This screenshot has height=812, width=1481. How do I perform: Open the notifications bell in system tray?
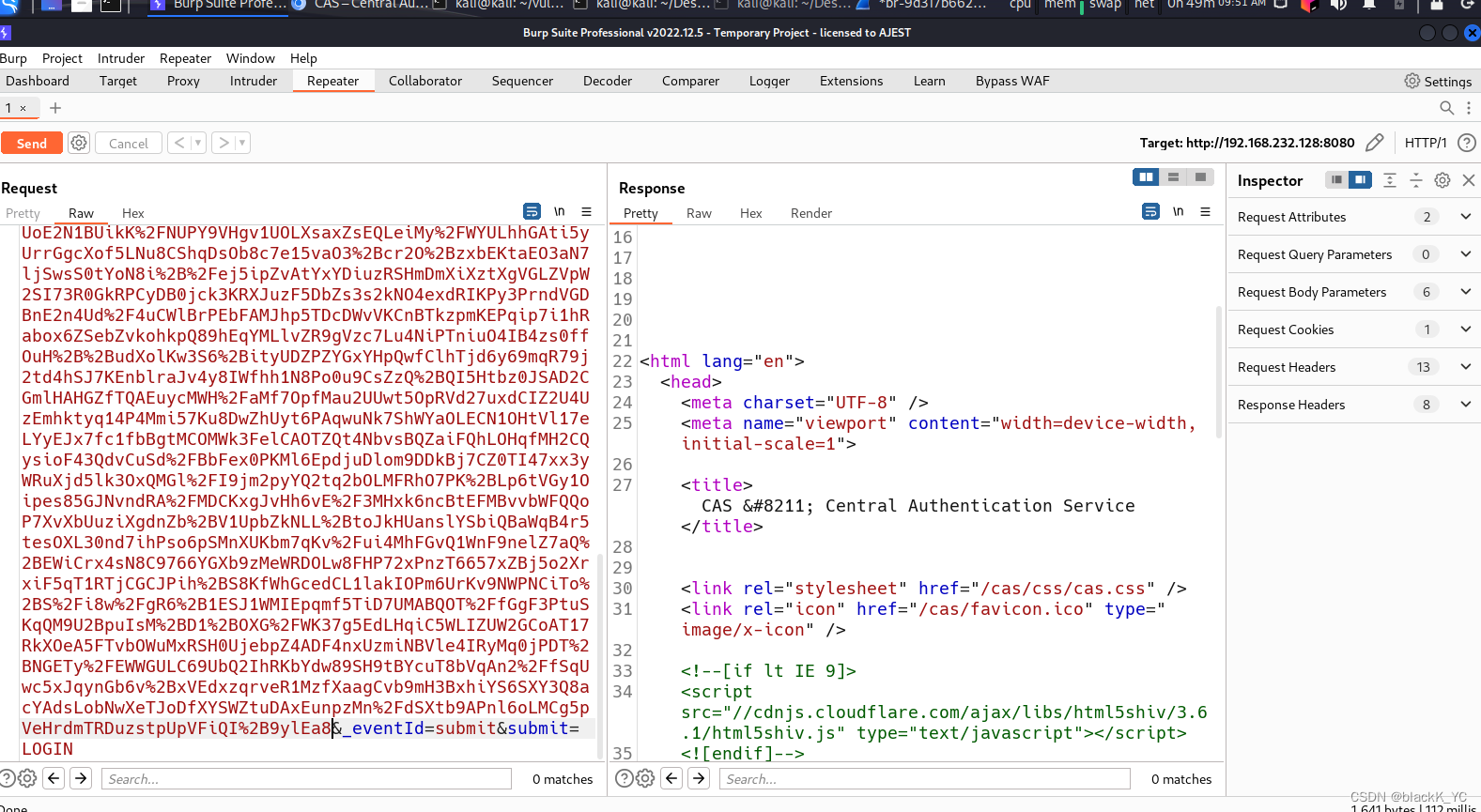coord(1370,5)
